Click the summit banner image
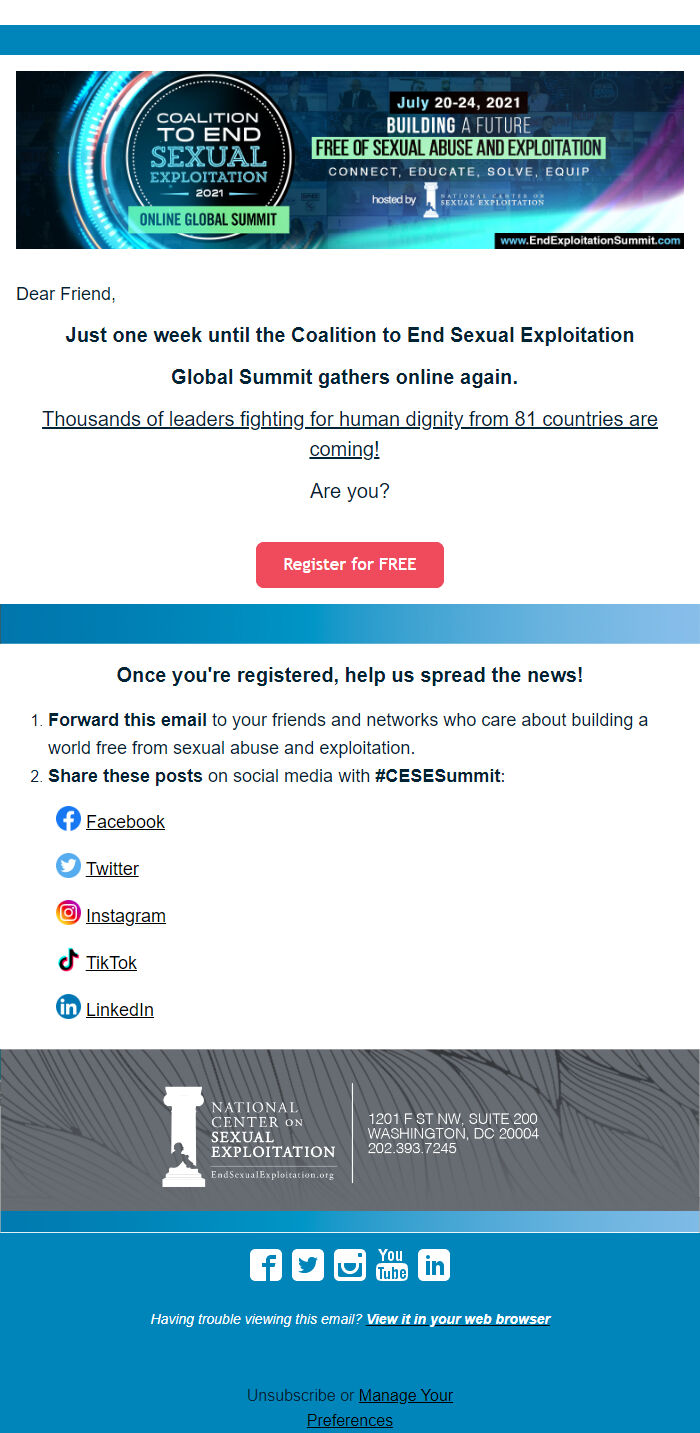Image resolution: width=700 pixels, height=1433 pixels. [x=350, y=160]
